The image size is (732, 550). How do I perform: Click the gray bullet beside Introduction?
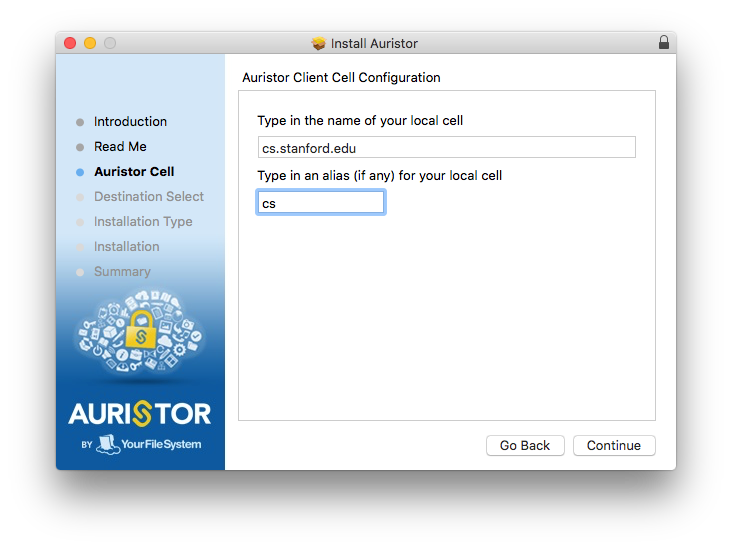80,122
